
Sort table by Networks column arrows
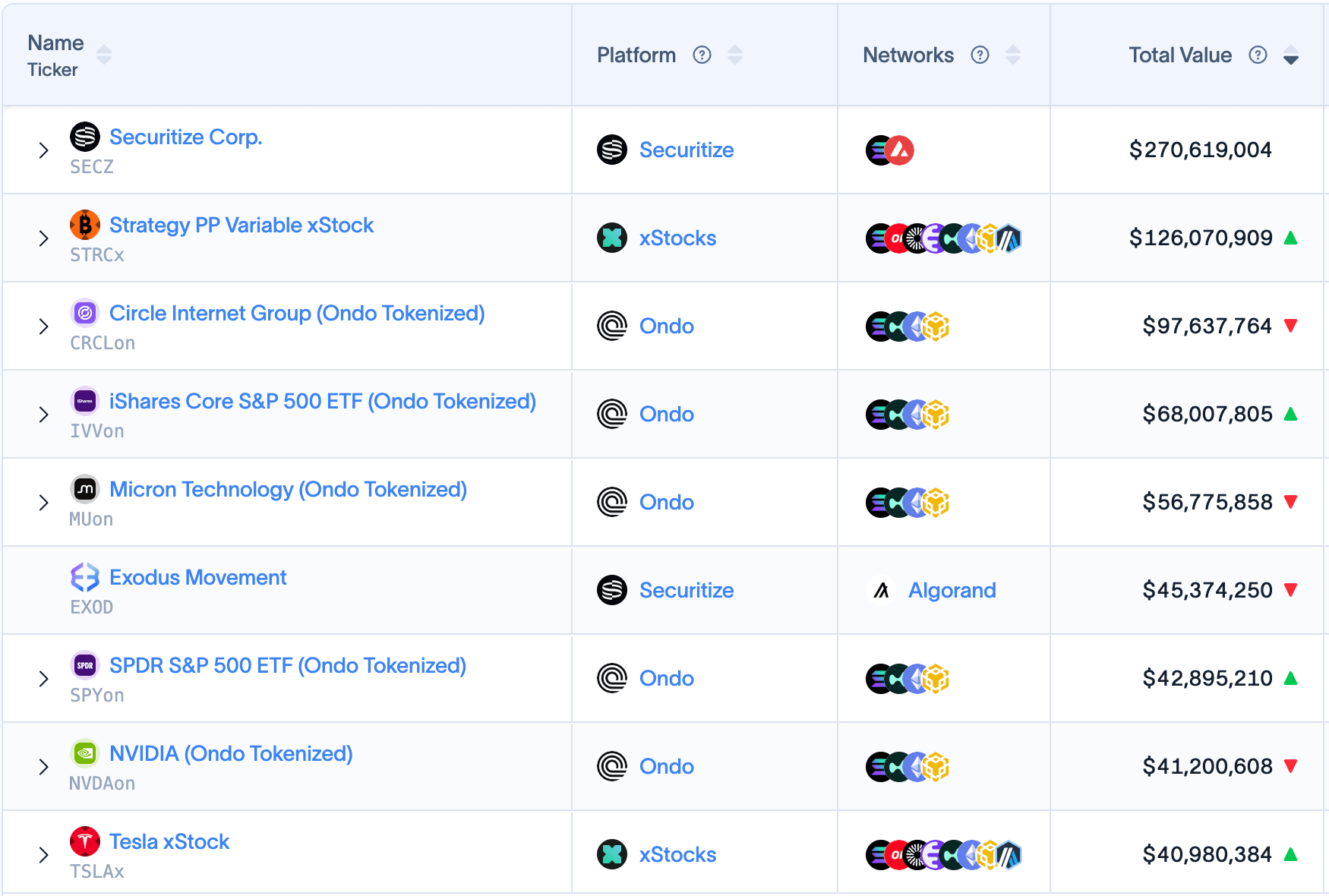[x=1013, y=55]
